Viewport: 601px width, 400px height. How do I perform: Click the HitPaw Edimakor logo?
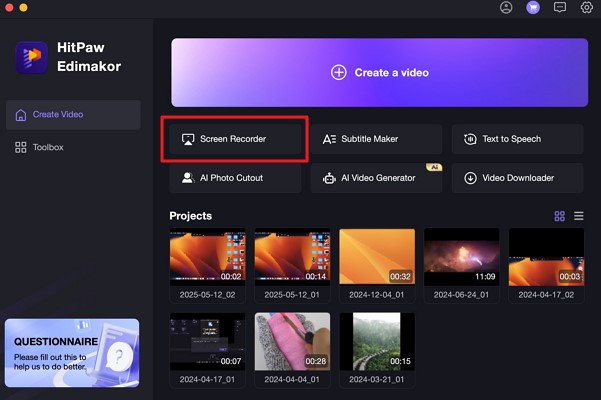[x=32, y=57]
